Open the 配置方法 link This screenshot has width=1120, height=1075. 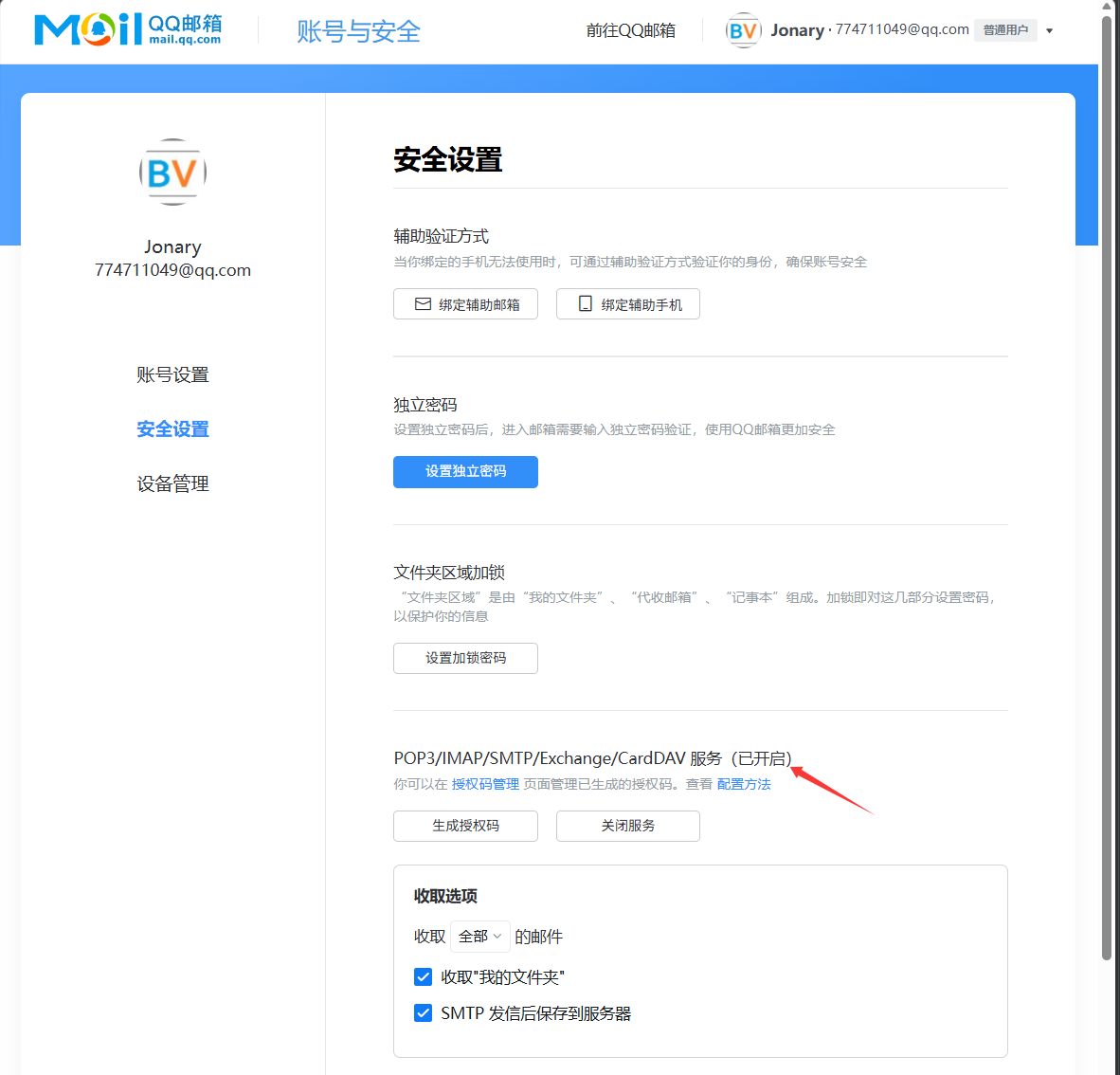click(744, 784)
